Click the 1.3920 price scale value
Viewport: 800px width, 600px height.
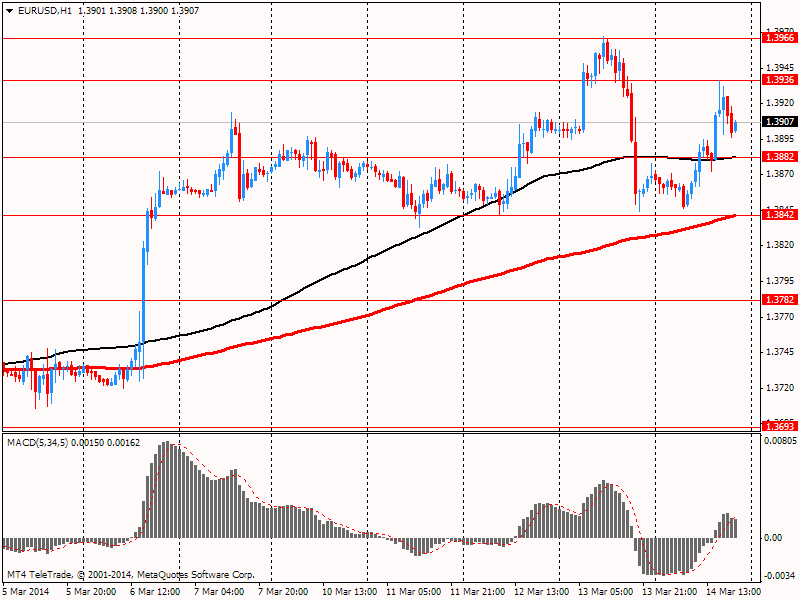click(x=781, y=103)
